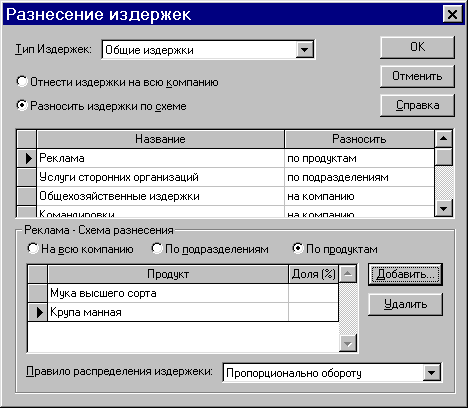
Task: Click the Название column header
Action: (x=160, y=139)
